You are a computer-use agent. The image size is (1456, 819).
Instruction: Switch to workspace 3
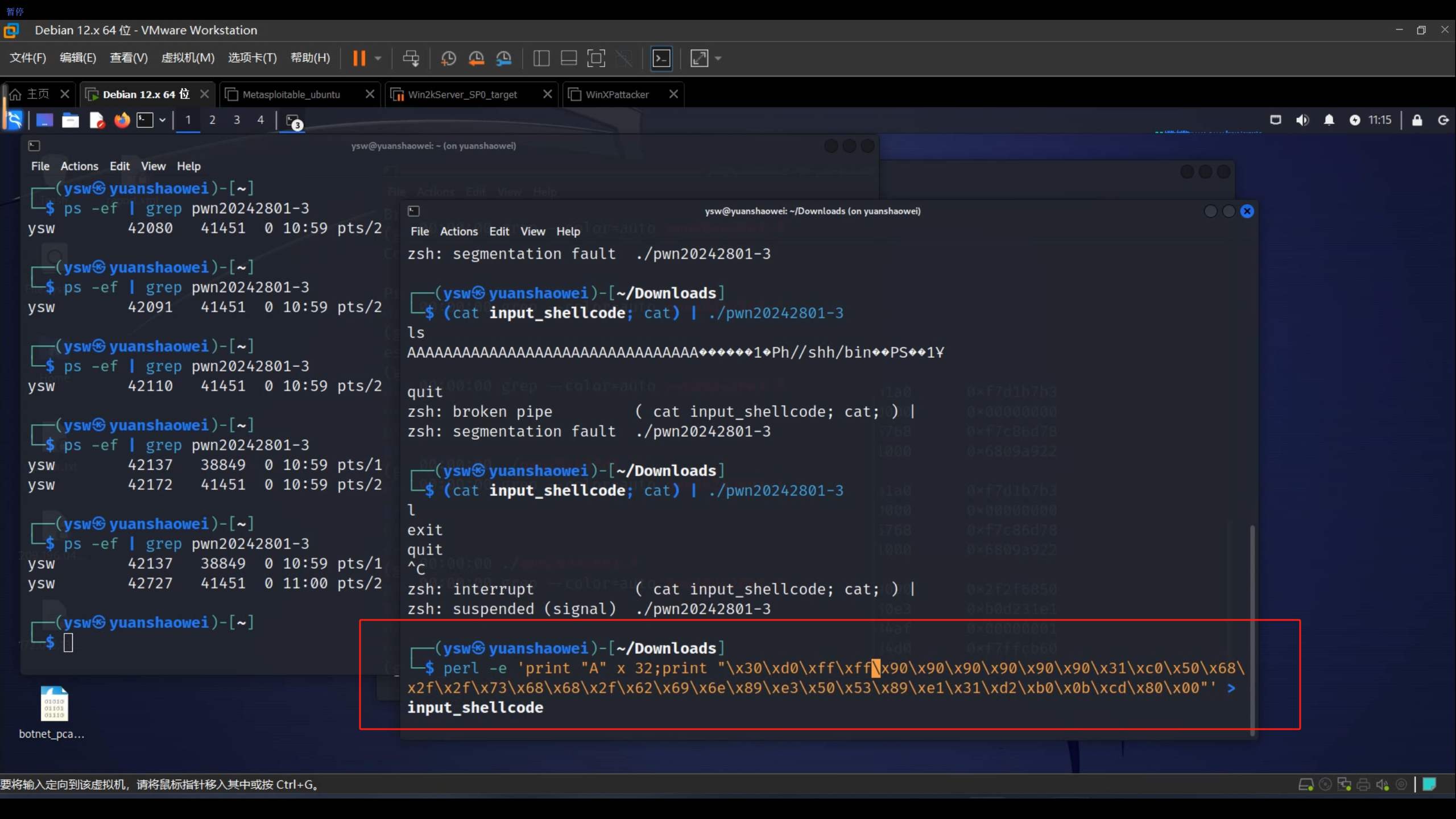(237, 120)
